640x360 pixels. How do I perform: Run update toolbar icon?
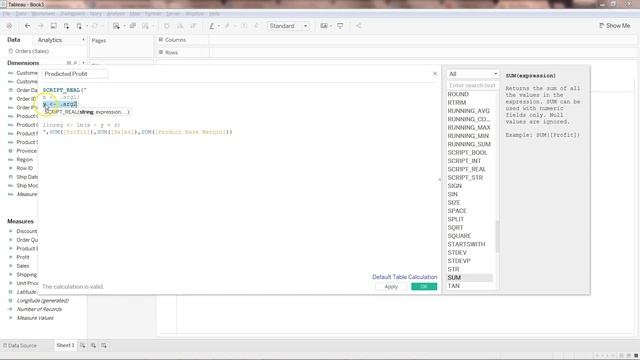95,26
